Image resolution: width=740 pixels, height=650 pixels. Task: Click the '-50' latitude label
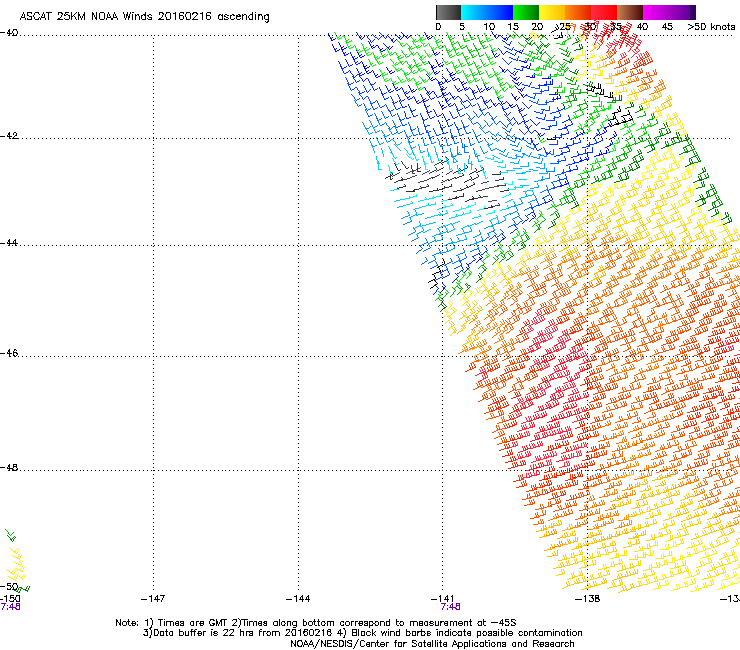(9, 587)
